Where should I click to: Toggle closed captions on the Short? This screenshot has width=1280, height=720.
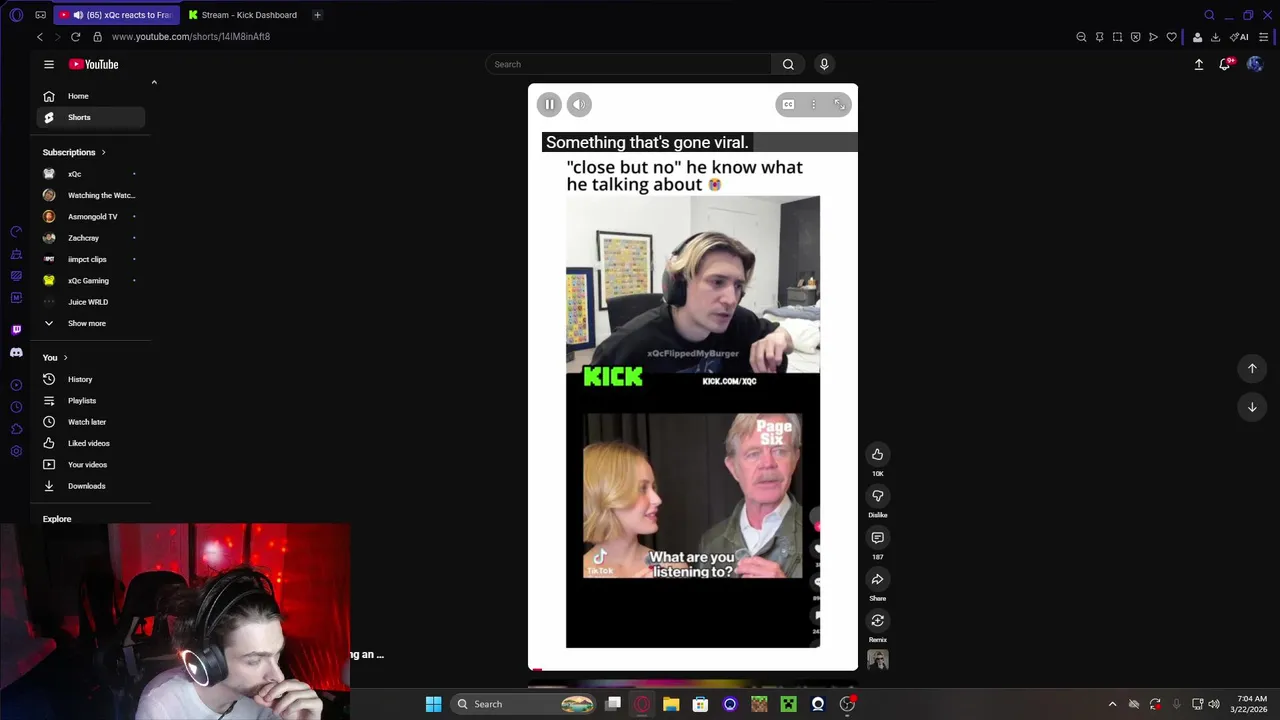point(788,104)
